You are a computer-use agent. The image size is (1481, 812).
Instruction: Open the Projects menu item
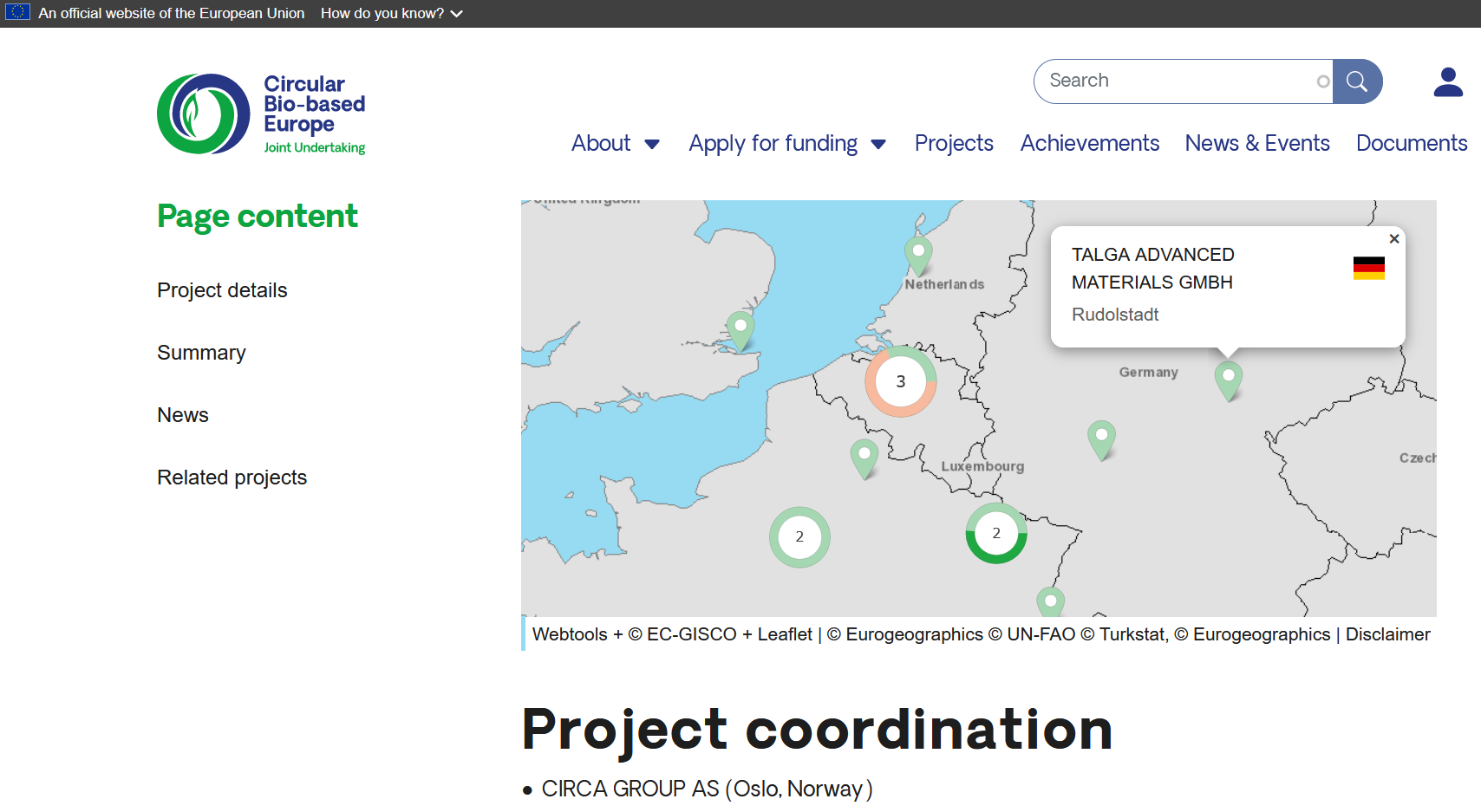[x=953, y=144]
